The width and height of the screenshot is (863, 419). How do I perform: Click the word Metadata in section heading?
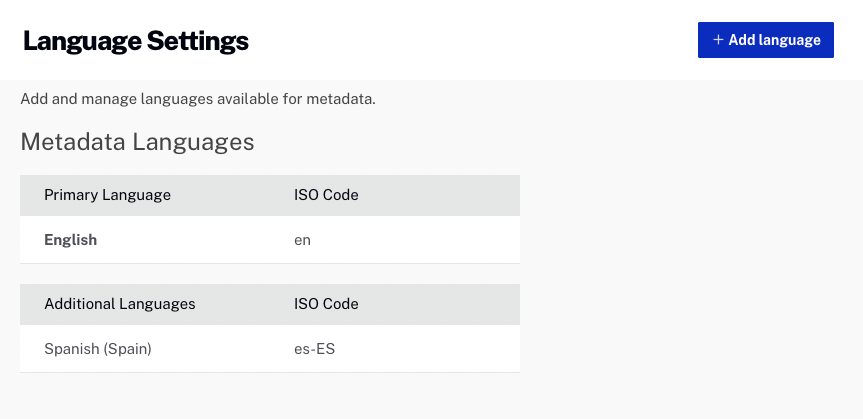click(x=73, y=142)
